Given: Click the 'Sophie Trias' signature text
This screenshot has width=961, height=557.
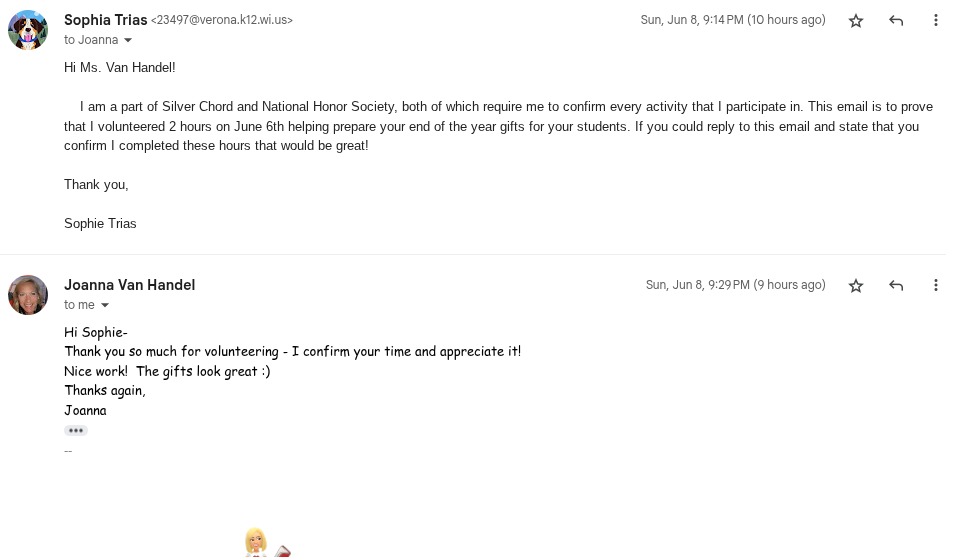Looking at the screenshot, I should point(100,223).
